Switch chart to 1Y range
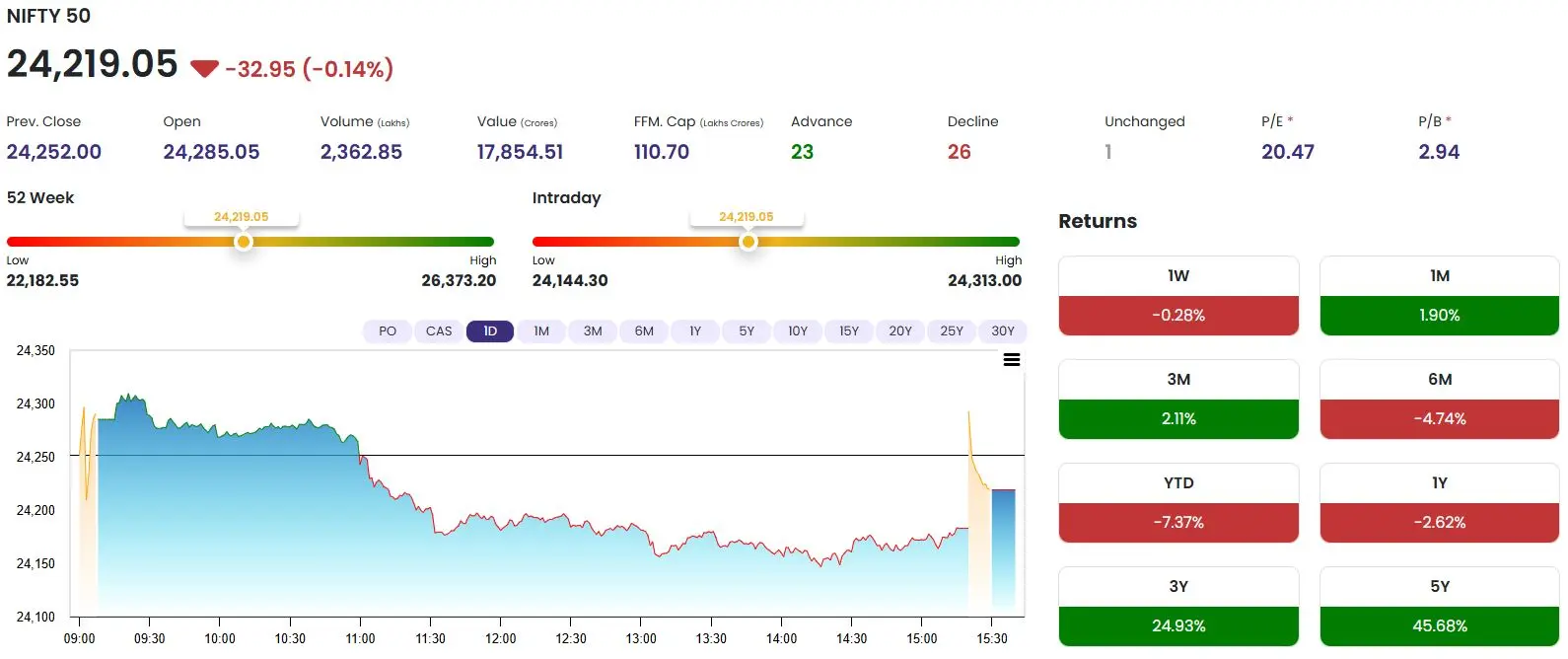Image resolution: width=1568 pixels, height=659 pixels. (695, 330)
